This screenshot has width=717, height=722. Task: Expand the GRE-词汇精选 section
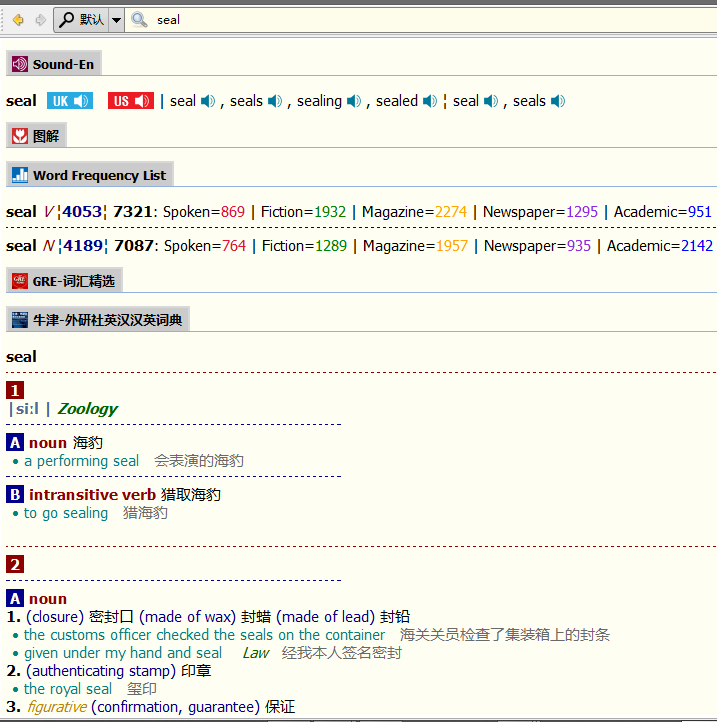point(64,281)
